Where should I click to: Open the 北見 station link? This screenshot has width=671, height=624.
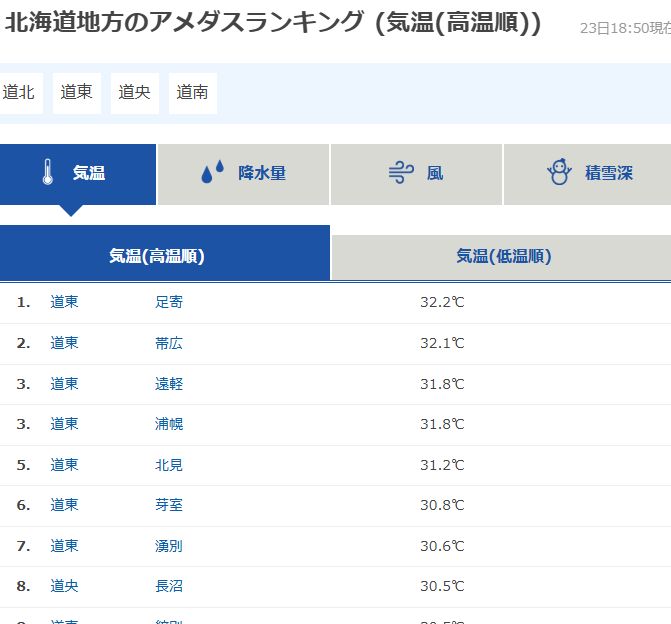[x=169, y=465]
